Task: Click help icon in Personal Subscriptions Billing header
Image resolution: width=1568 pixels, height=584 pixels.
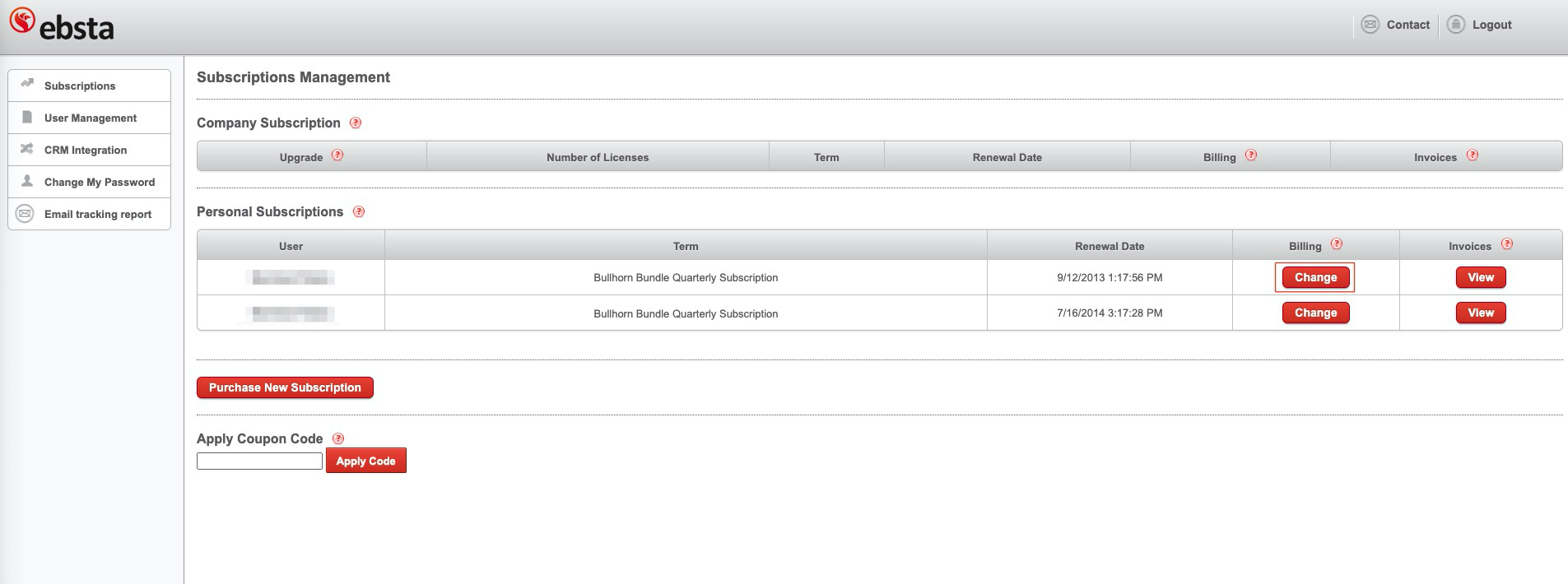Action: pyautogui.click(x=1337, y=244)
